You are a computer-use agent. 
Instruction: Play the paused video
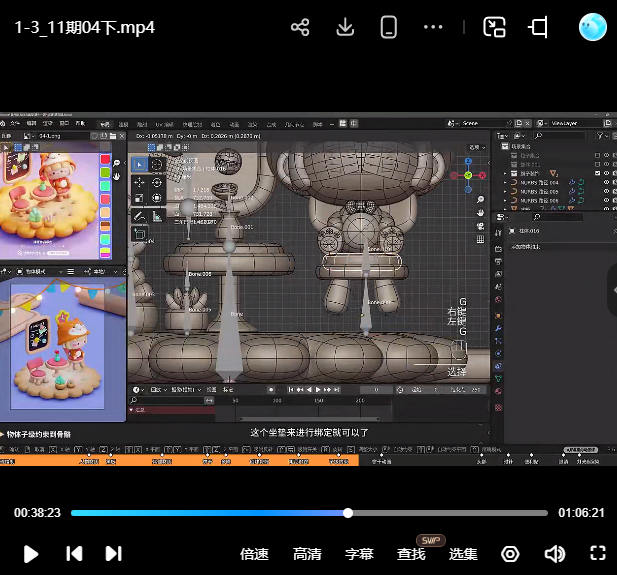31,553
